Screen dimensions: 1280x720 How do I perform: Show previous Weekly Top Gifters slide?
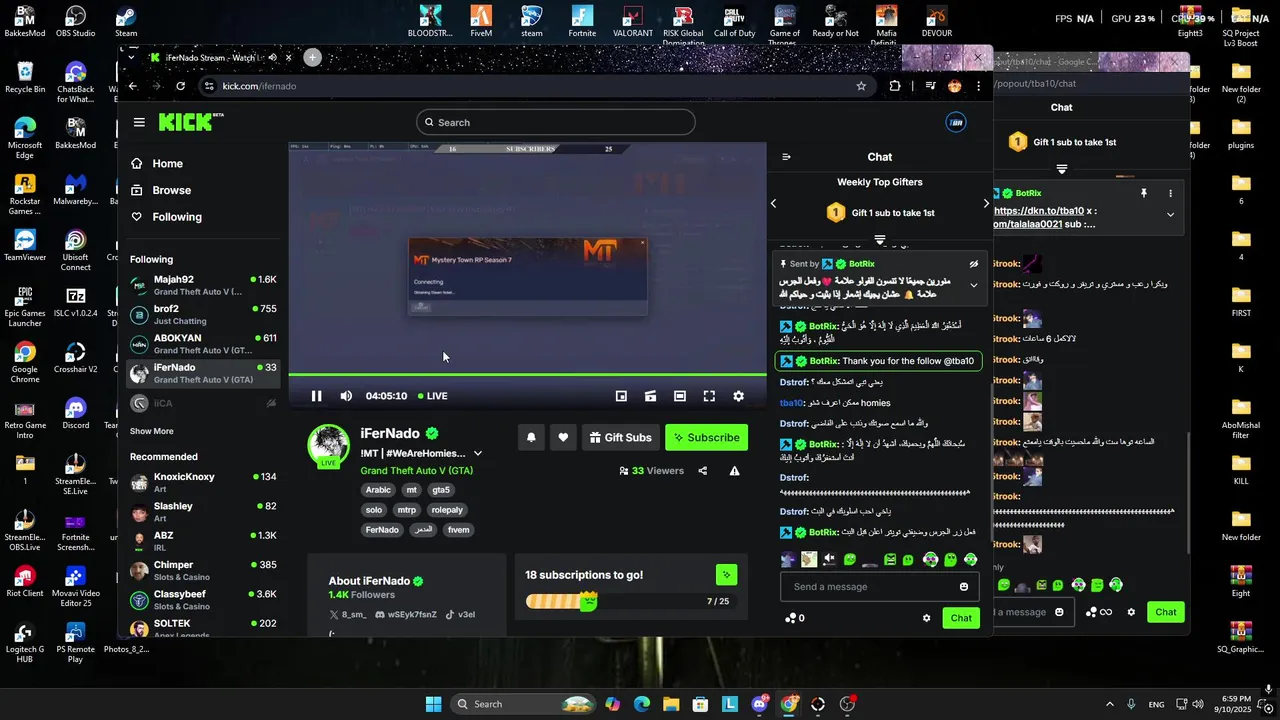773,203
